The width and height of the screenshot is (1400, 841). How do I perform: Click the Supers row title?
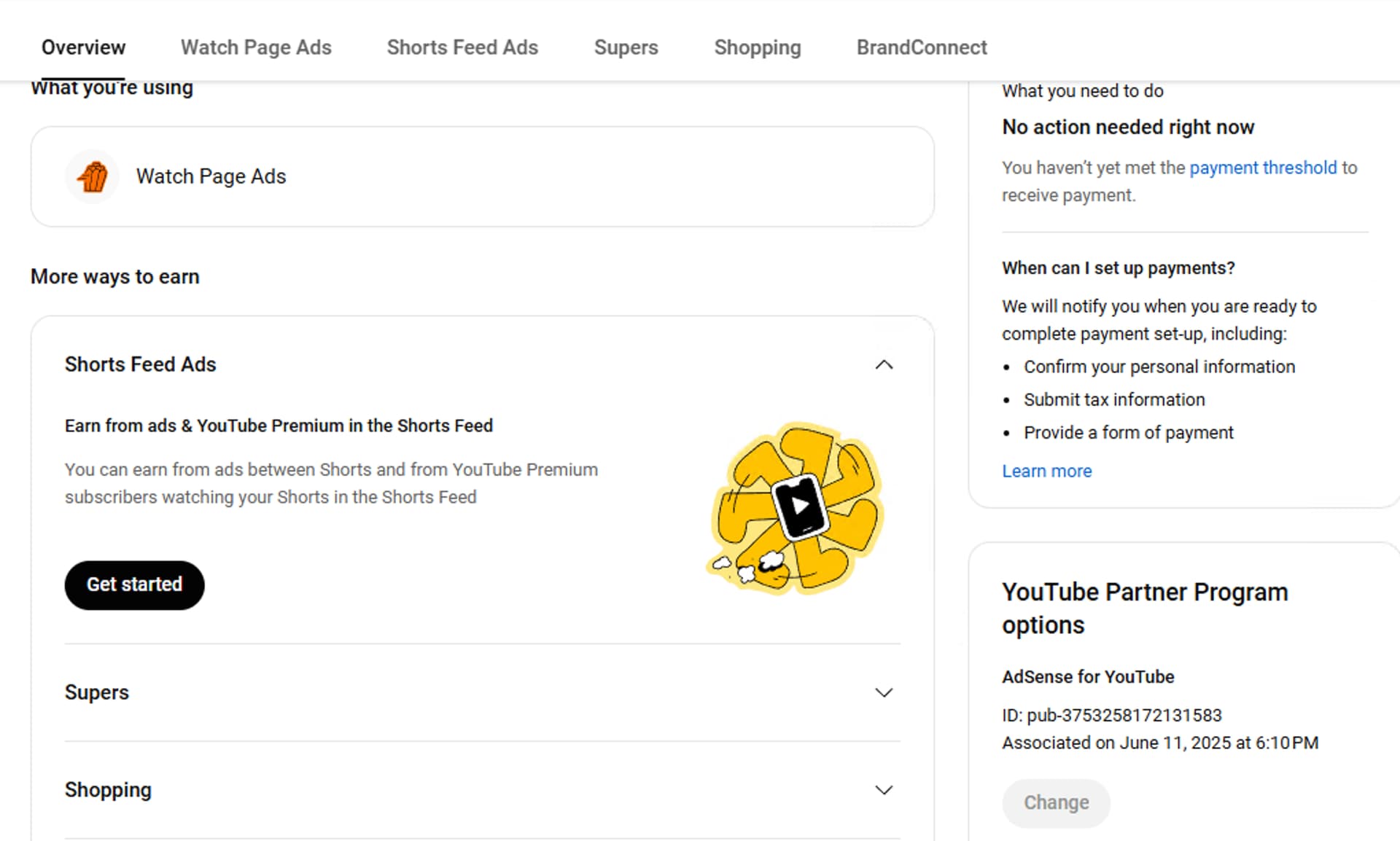click(x=96, y=692)
